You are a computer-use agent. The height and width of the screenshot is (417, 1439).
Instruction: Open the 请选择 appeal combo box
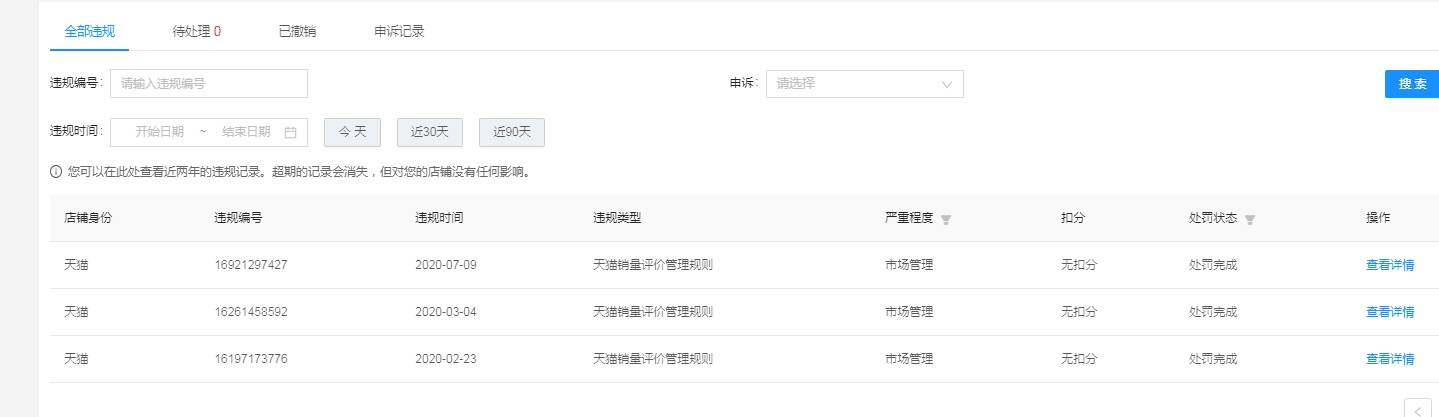pos(865,84)
